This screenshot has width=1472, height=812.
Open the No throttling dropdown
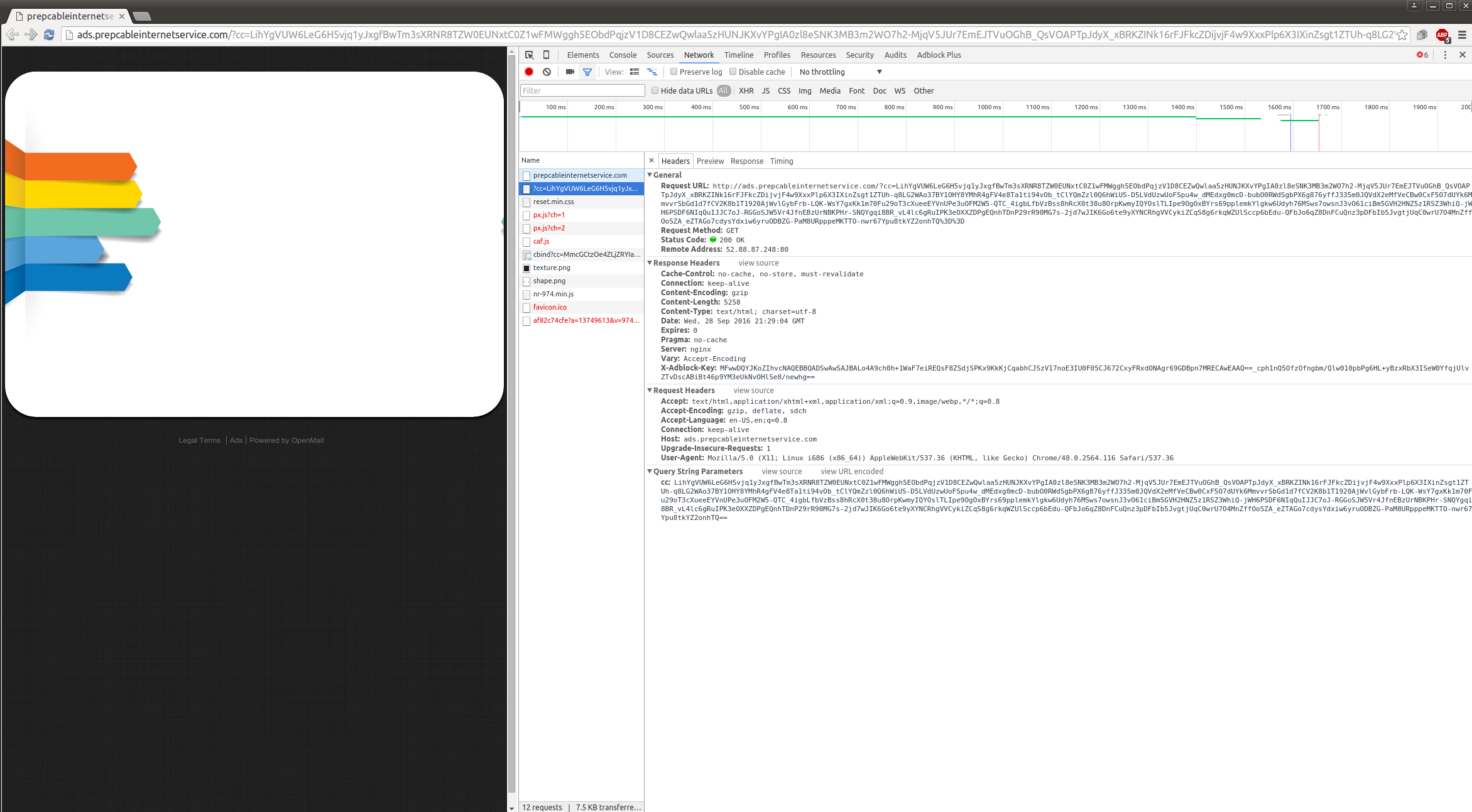[x=840, y=72]
